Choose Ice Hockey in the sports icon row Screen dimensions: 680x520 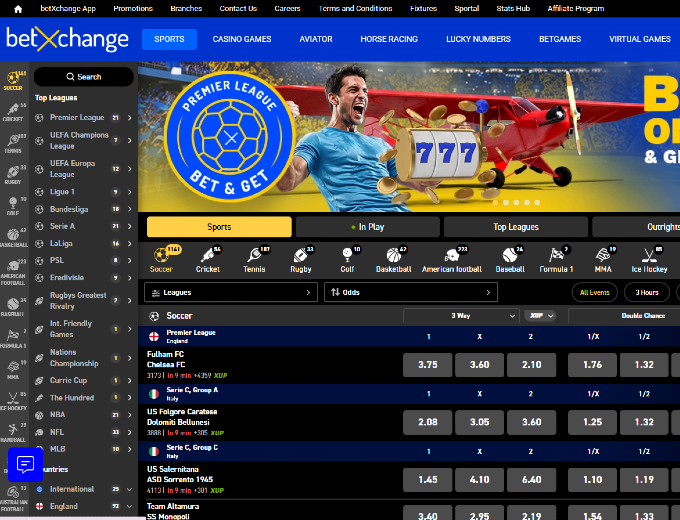[649, 259]
